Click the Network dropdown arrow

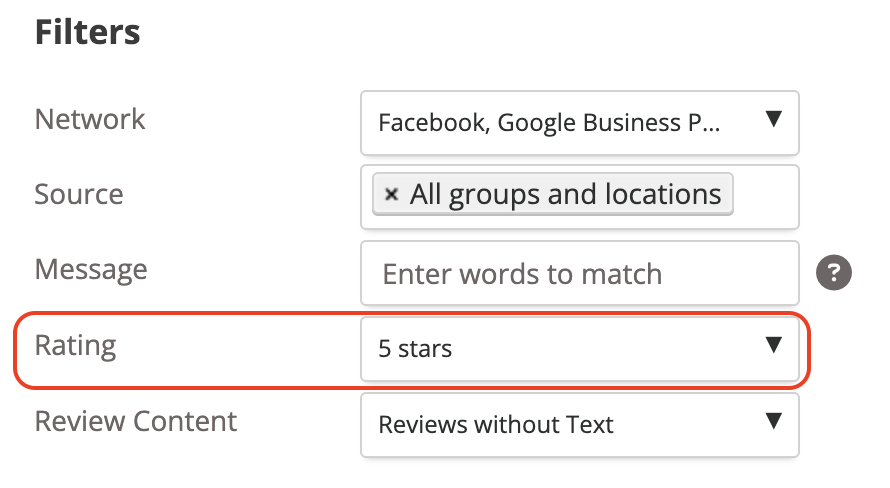coord(774,119)
